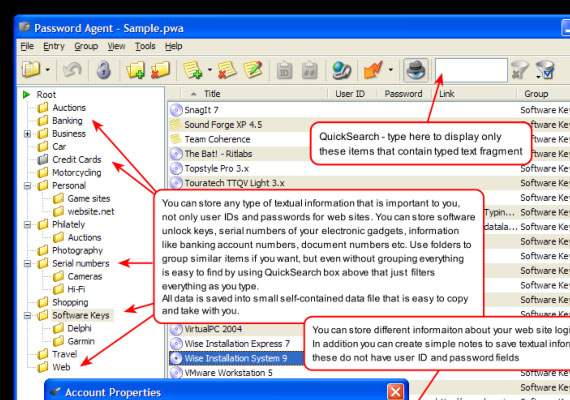Select the website.net subfolder
This screenshot has height=400, width=570.
tap(91, 212)
